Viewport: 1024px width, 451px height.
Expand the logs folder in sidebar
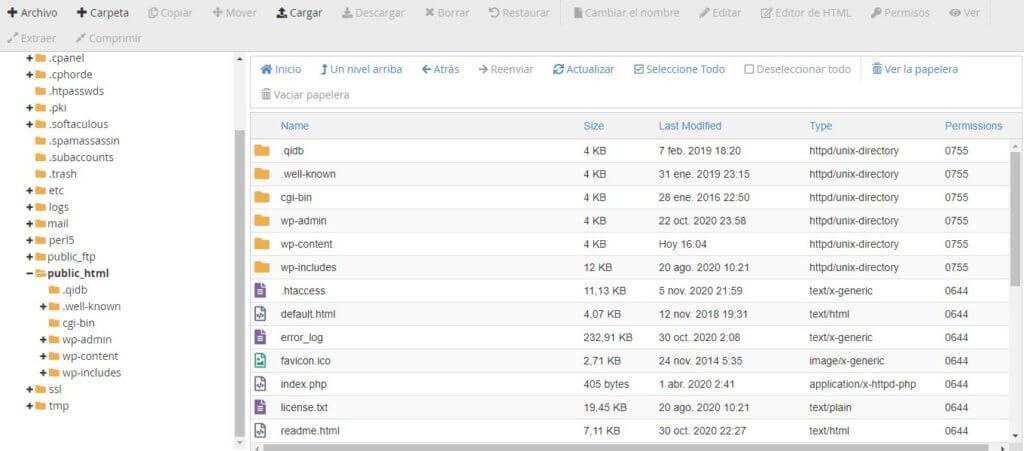(x=29, y=207)
